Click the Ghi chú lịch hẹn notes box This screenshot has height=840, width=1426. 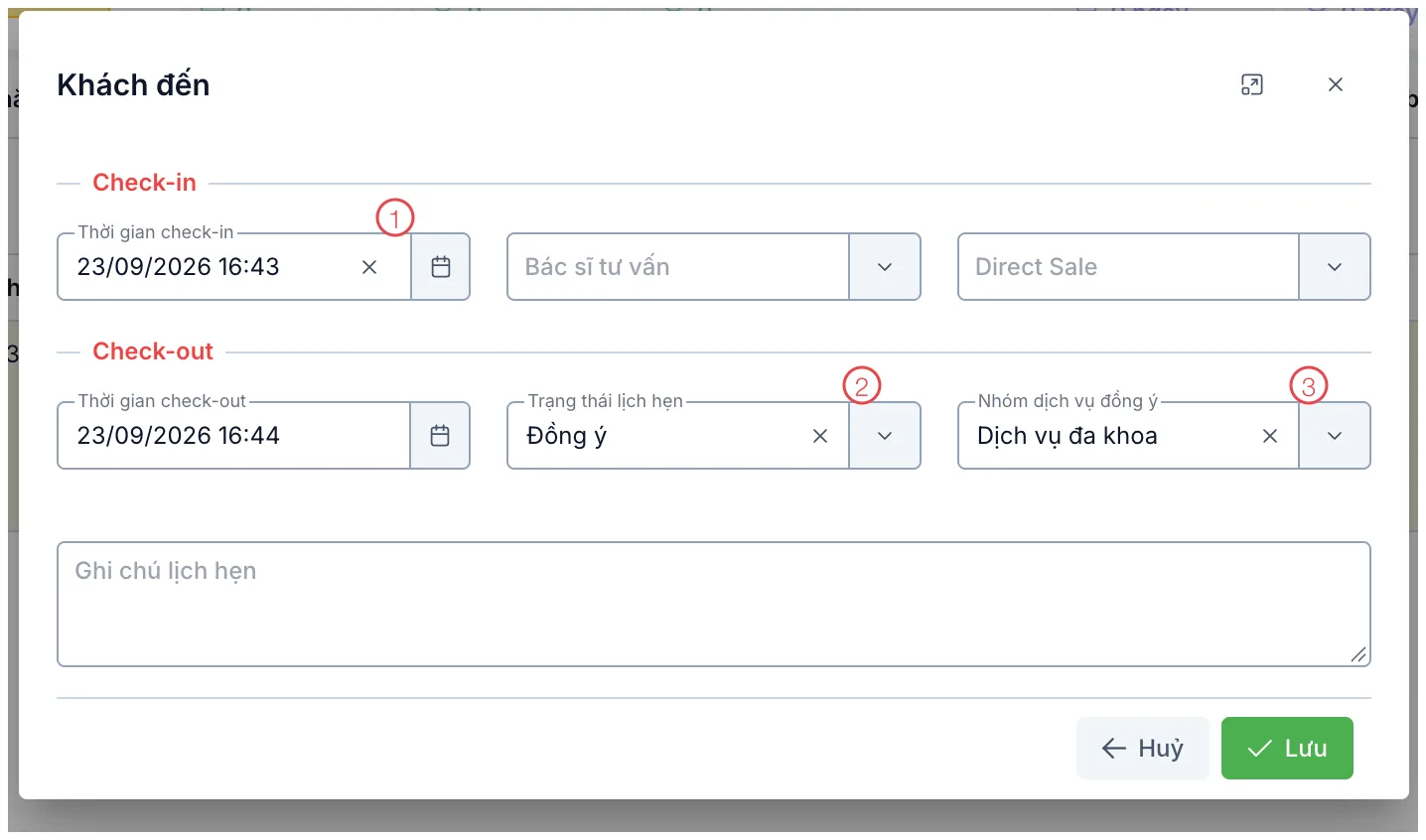click(714, 604)
